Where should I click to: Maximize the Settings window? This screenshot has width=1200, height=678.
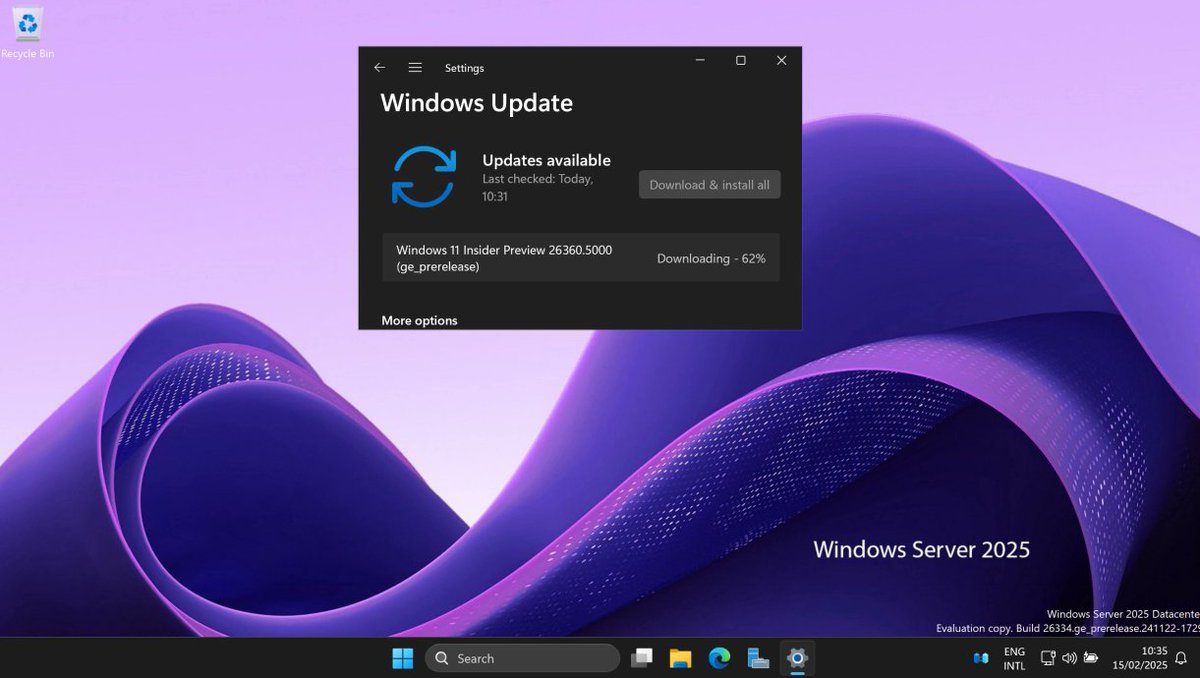[741, 61]
